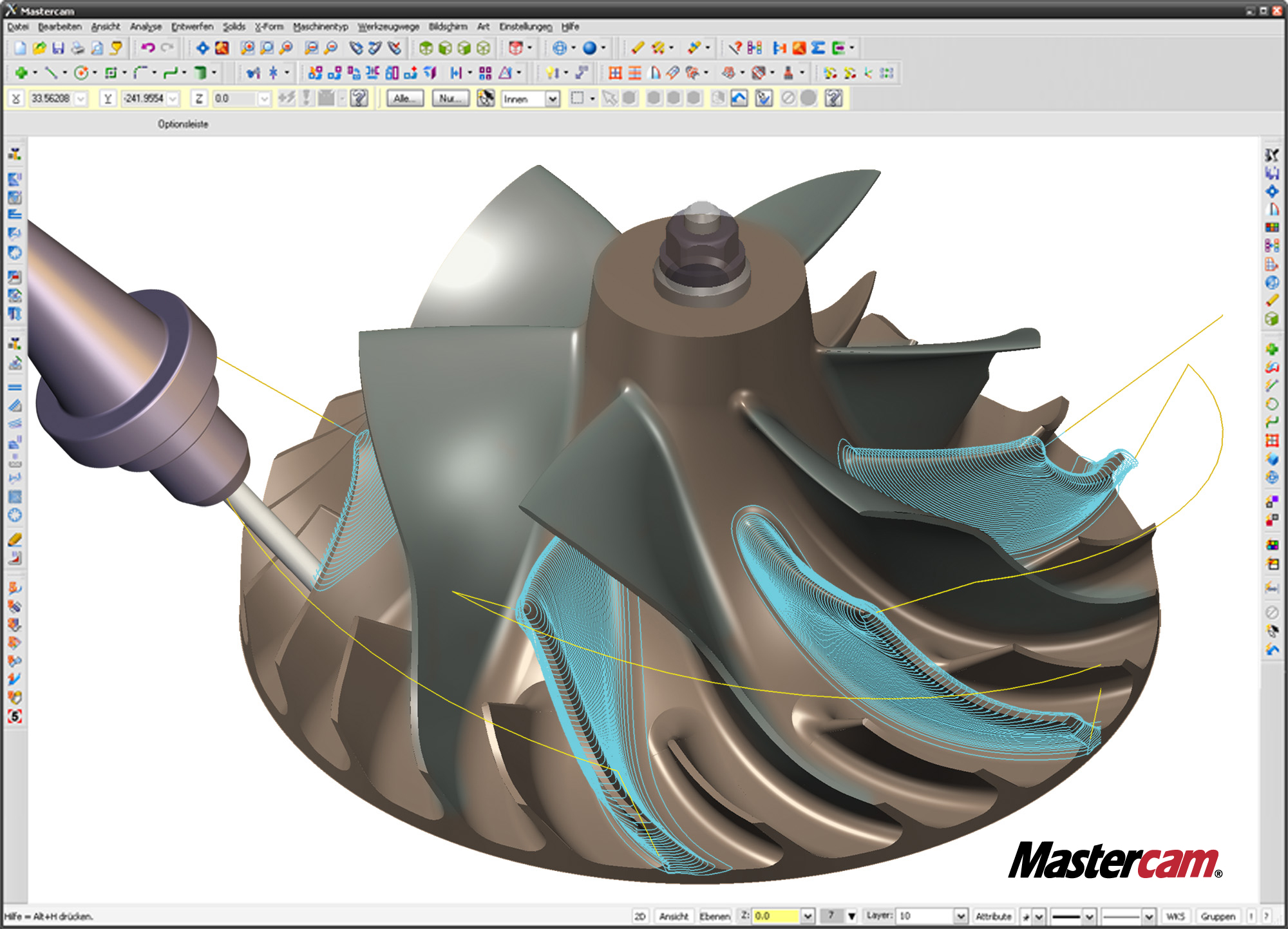Screen dimensions: 1288x929
Task: Activate the Undo icon
Action: coord(150,46)
